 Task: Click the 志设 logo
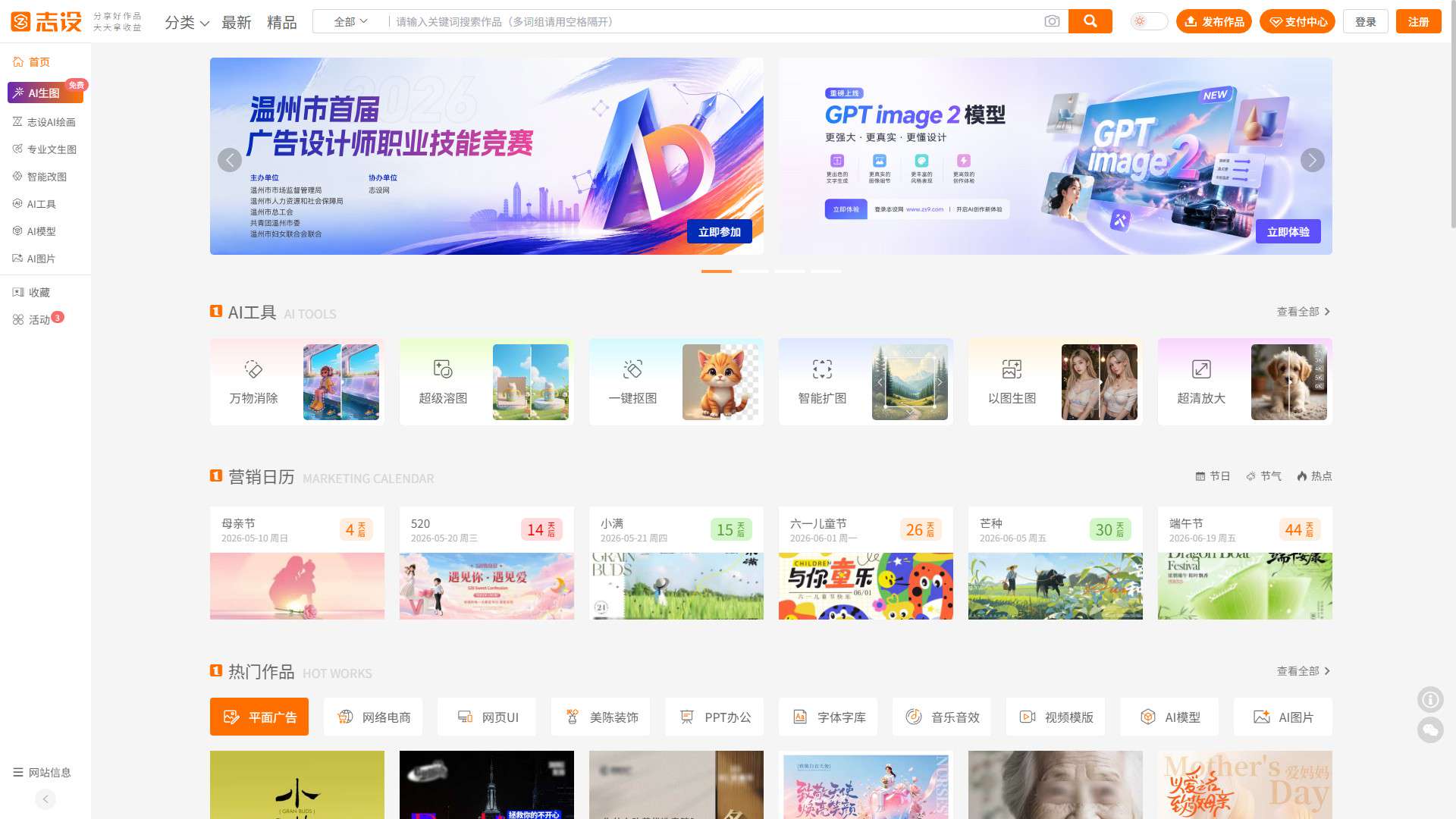pyautogui.click(x=46, y=21)
